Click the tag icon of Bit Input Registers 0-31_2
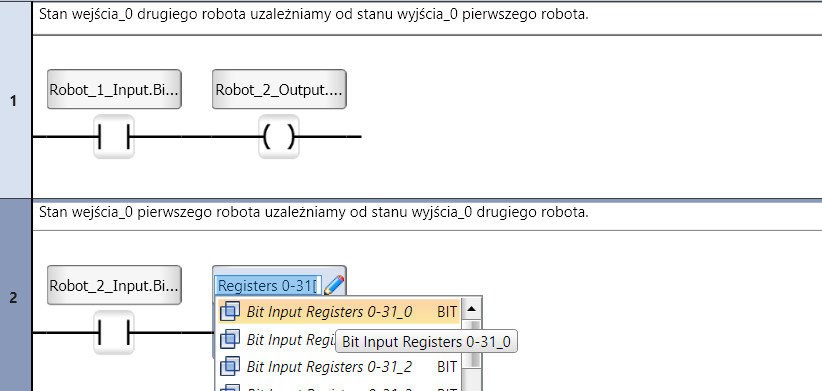 coord(230,366)
